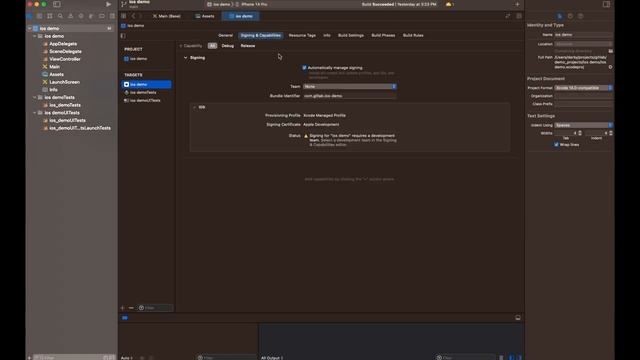Collapse the iOS signing subsection
This screenshot has width=640, height=360.
tap(195, 107)
